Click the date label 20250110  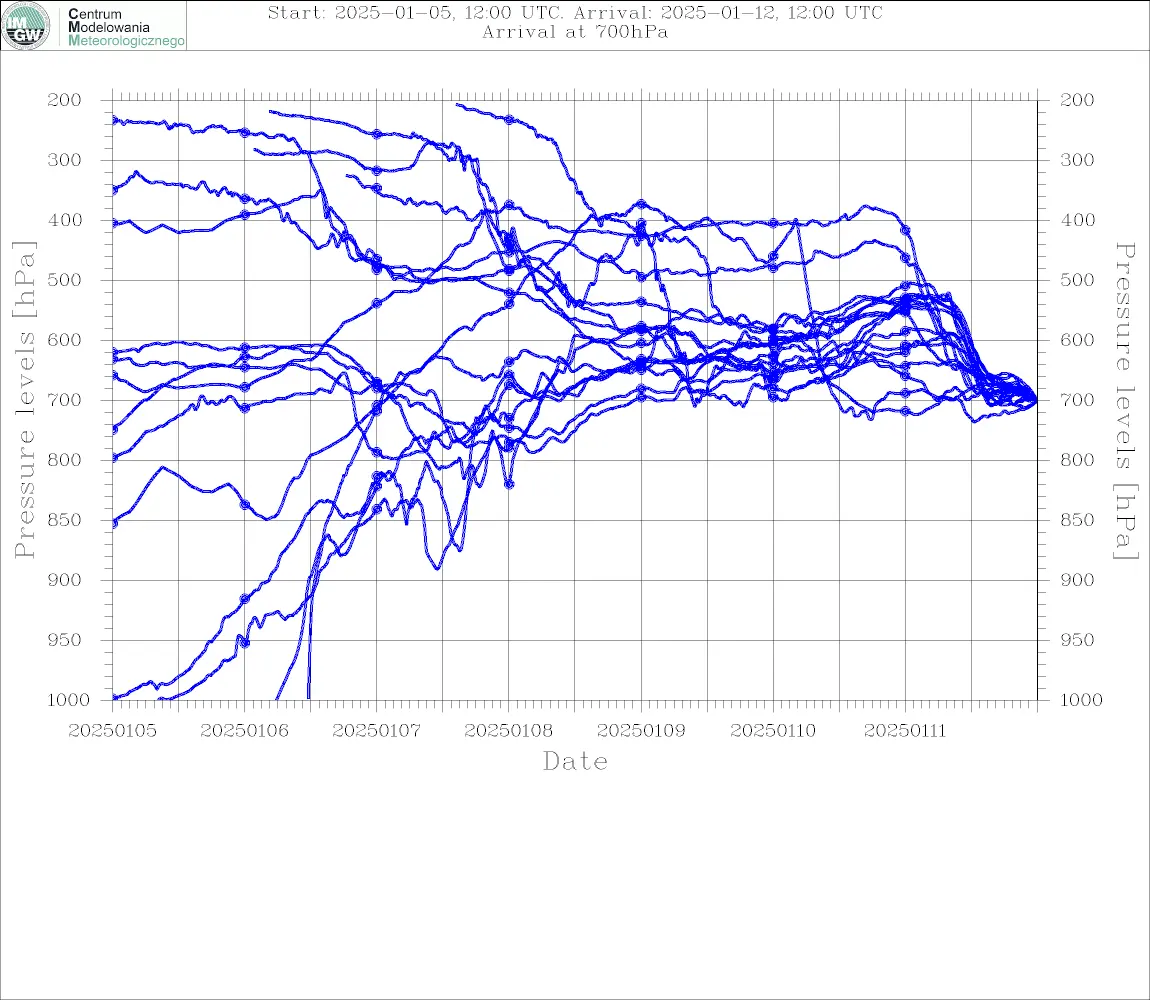click(x=773, y=731)
